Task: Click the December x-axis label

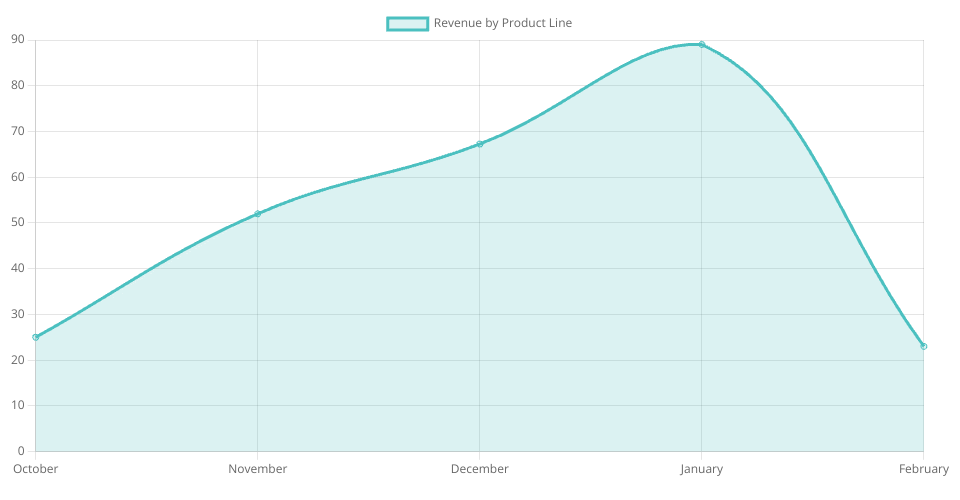Action: click(480, 469)
